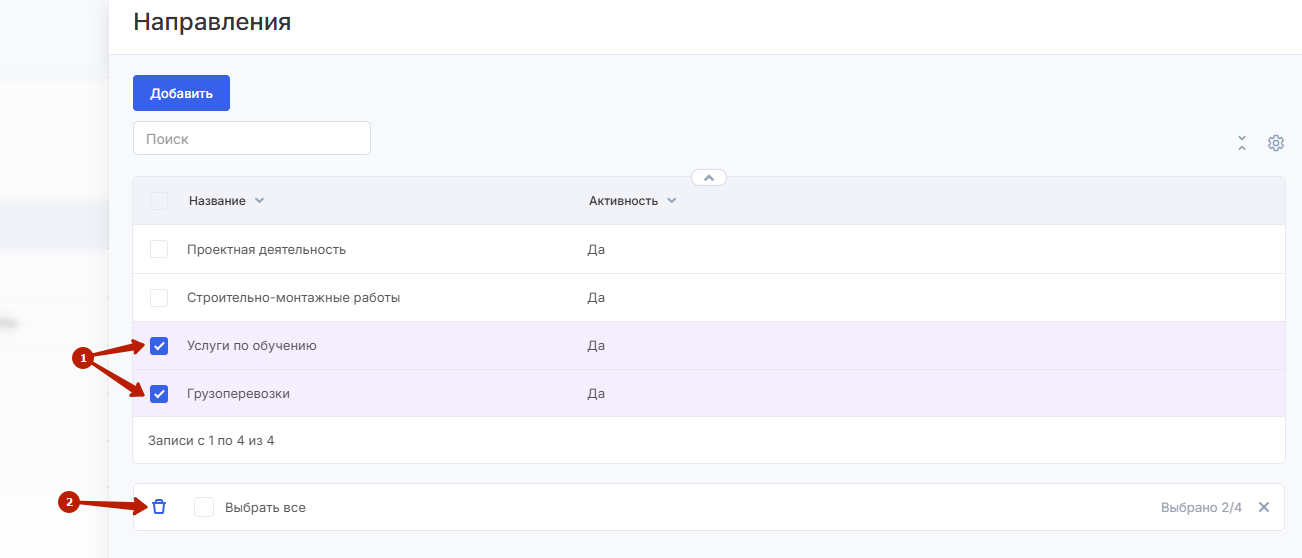This screenshot has width=1302, height=558.
Task: Select the Грузоперевозки row name
Action: (238, 394)
